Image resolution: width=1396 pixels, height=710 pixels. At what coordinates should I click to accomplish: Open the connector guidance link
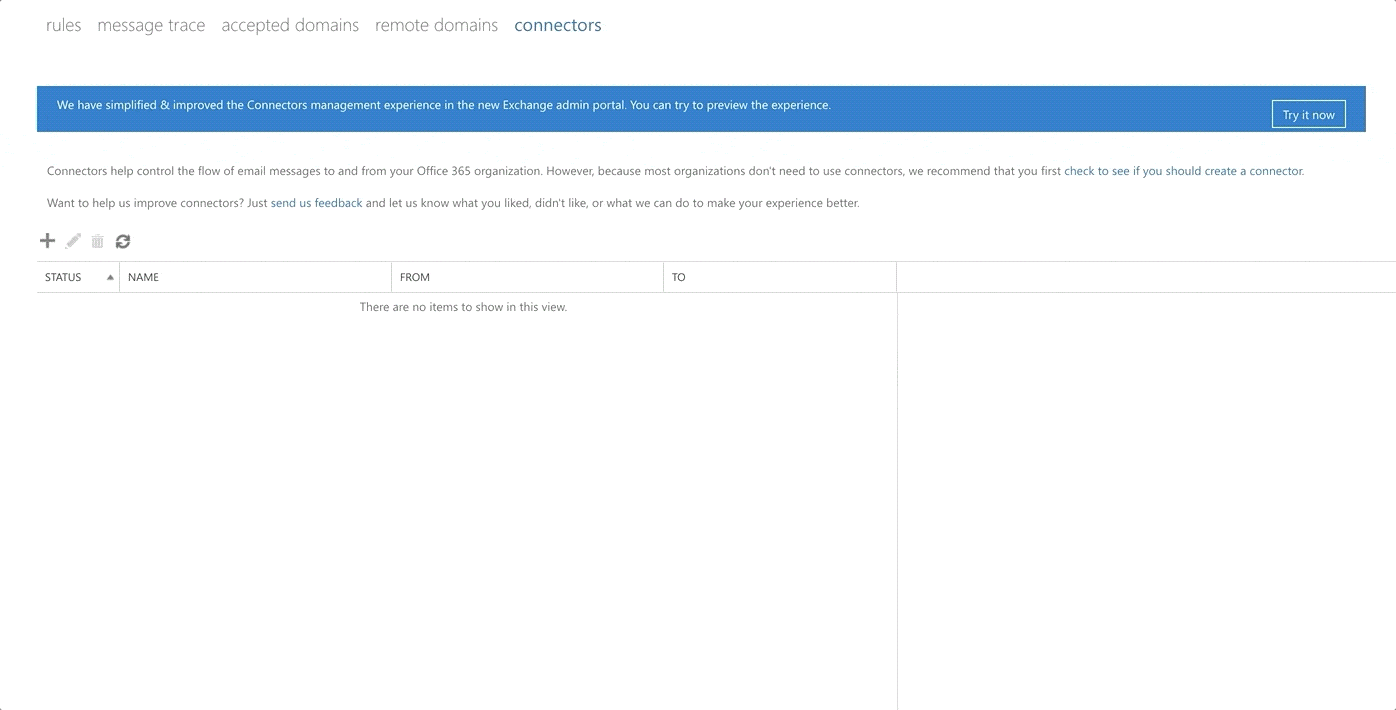tap(1183, 170)
